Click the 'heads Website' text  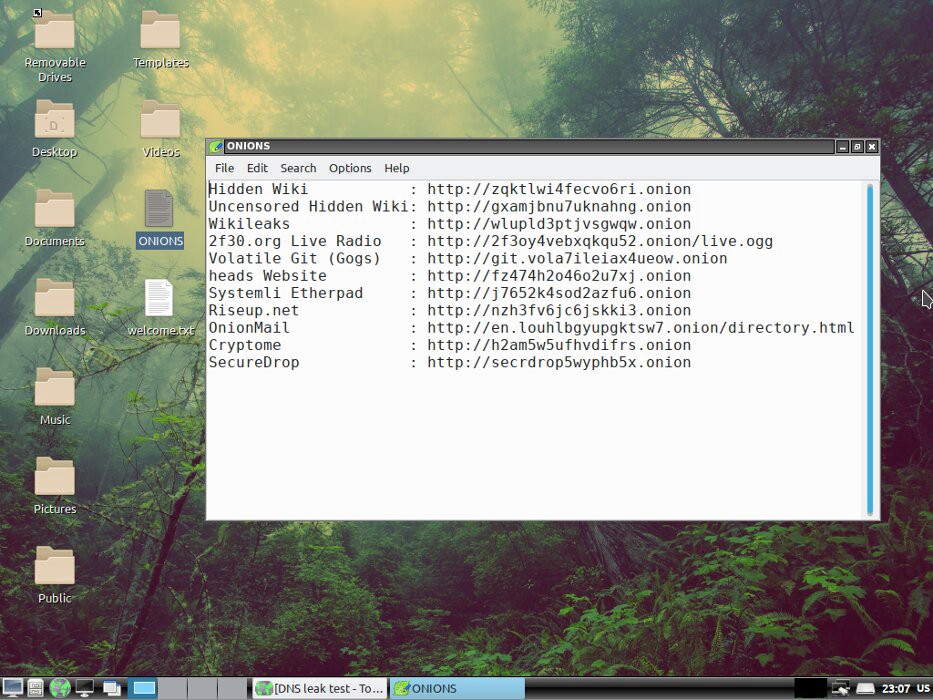(x=268, y=276)
